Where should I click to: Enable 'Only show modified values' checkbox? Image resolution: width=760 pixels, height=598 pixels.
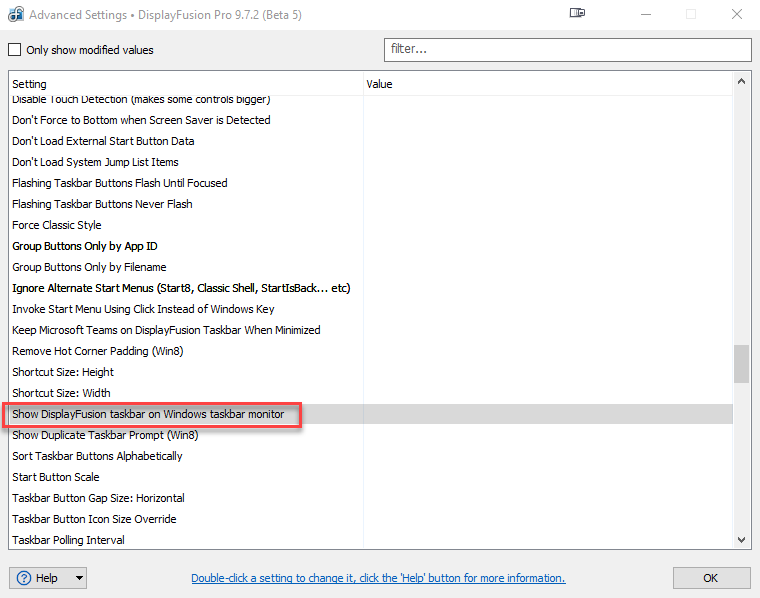tap(15, 50)
